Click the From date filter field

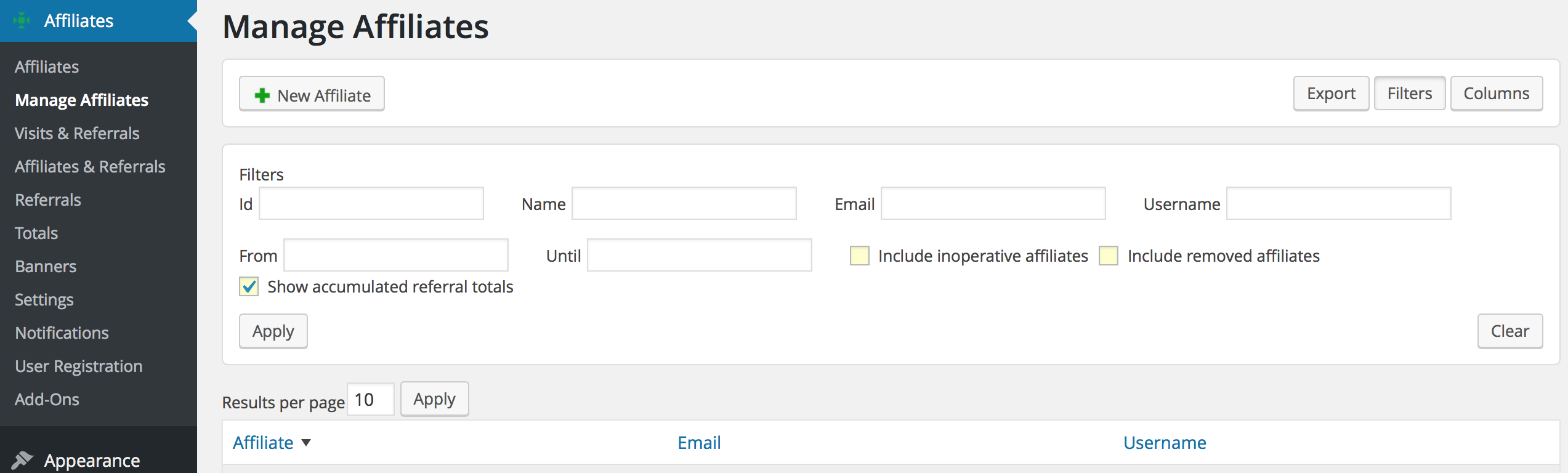tap(395, 255)
